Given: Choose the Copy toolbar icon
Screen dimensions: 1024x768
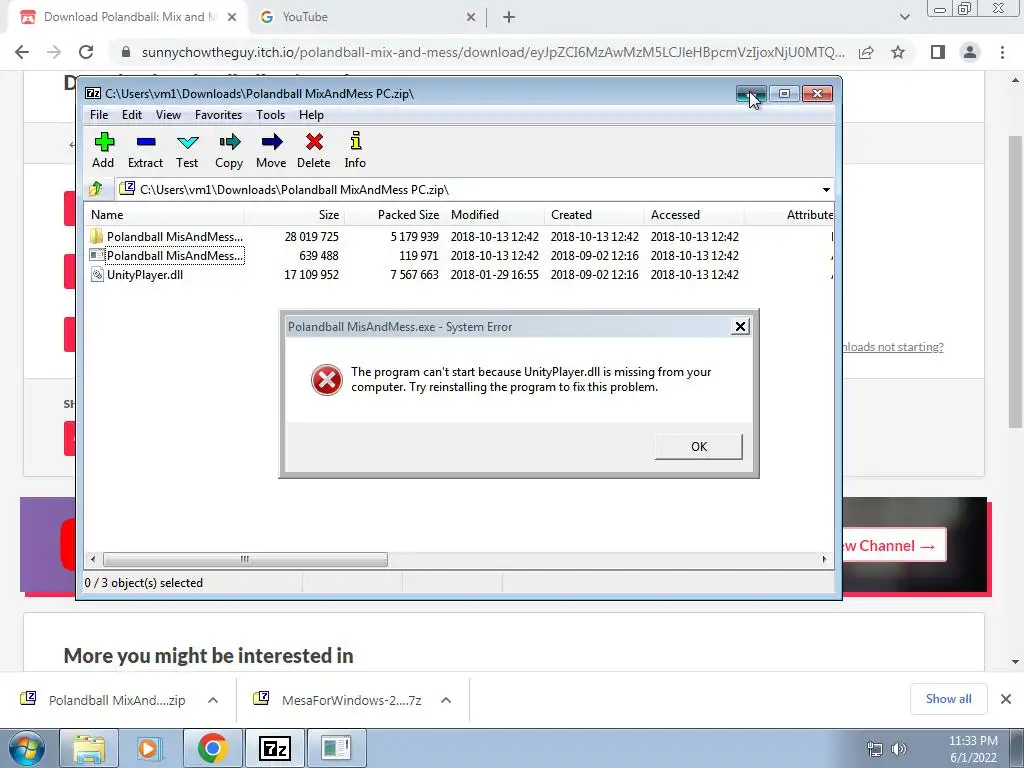Looking at the screenshot, I should (229, 150).
